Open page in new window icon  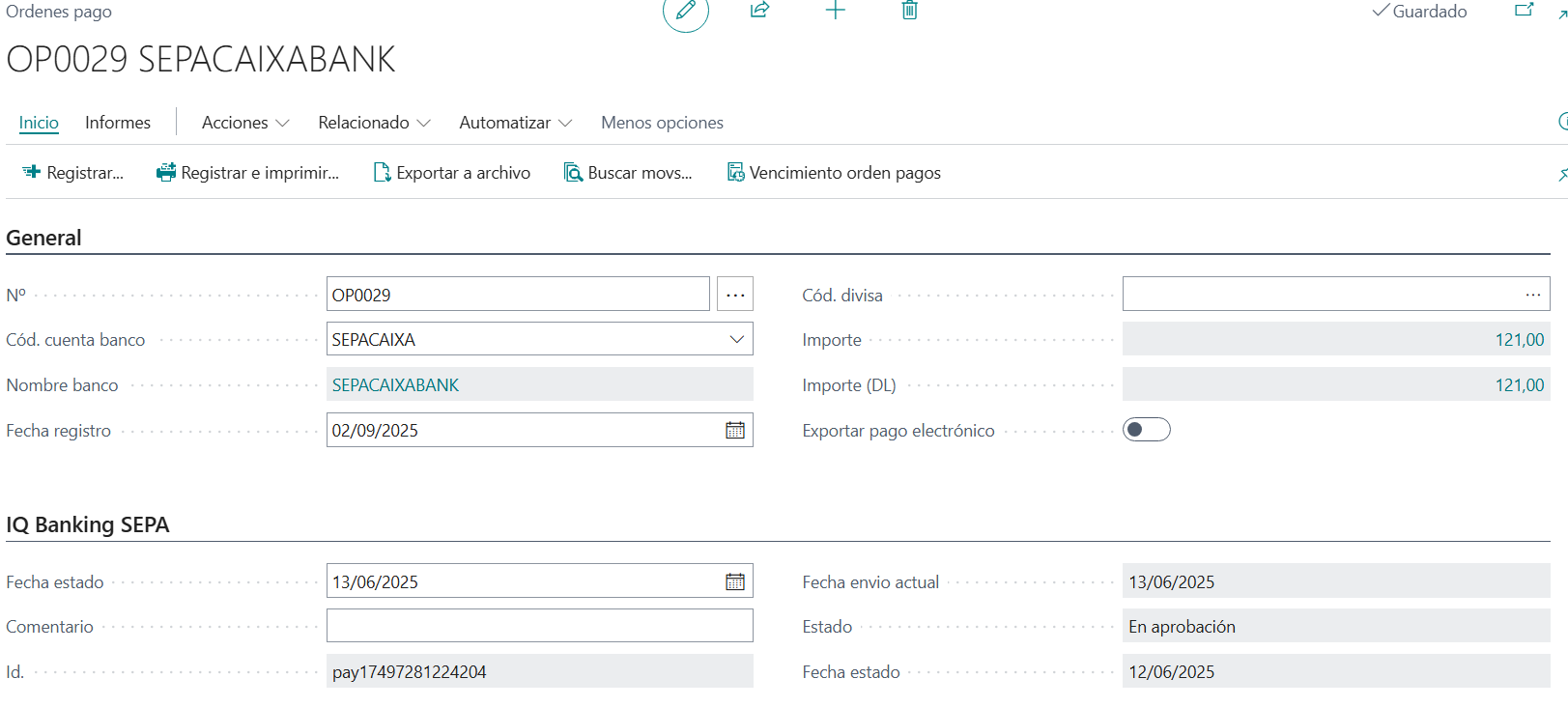(1524, 11)
